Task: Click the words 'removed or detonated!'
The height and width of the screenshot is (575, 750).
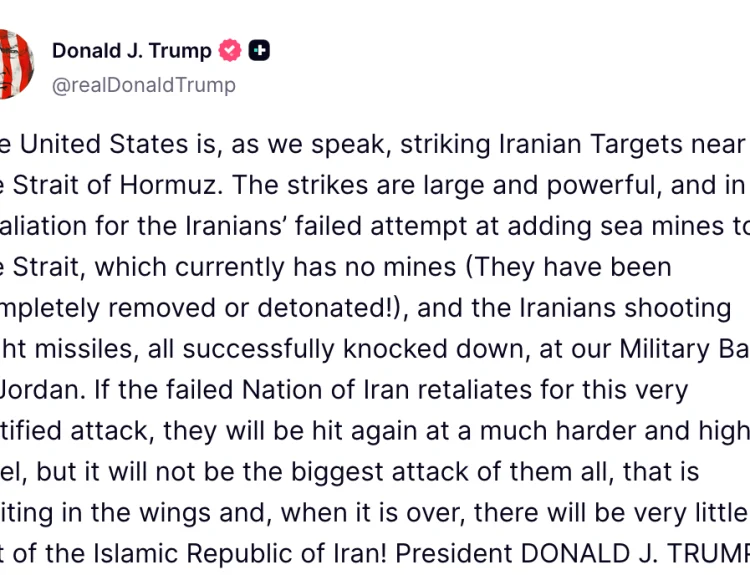Action: 254,308
